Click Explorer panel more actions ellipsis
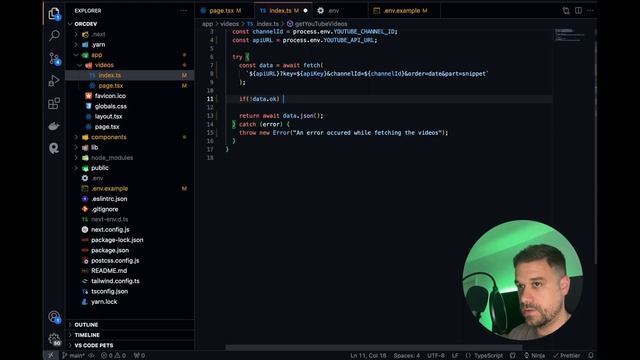This screenshot has width=640, height=360. 184,11
